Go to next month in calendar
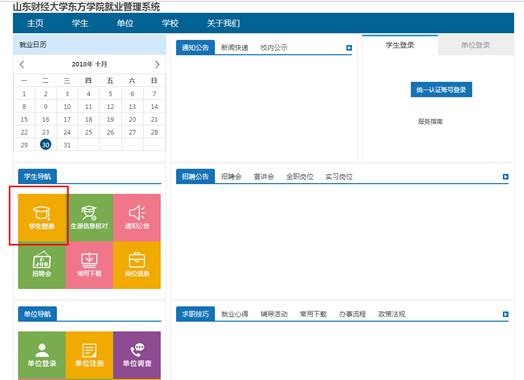Viewport: 524px width, 380px height. pyautogui.click(x=157, y=64)
